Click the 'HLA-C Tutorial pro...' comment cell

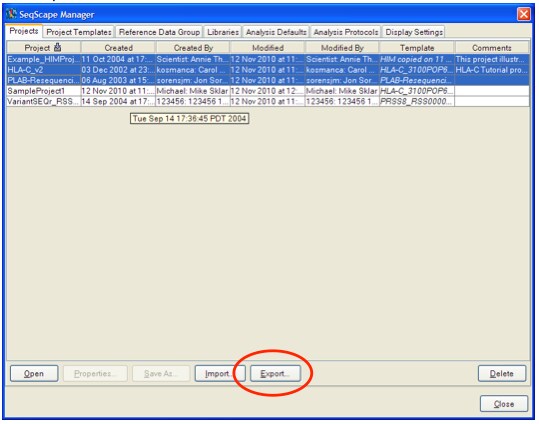492,70
